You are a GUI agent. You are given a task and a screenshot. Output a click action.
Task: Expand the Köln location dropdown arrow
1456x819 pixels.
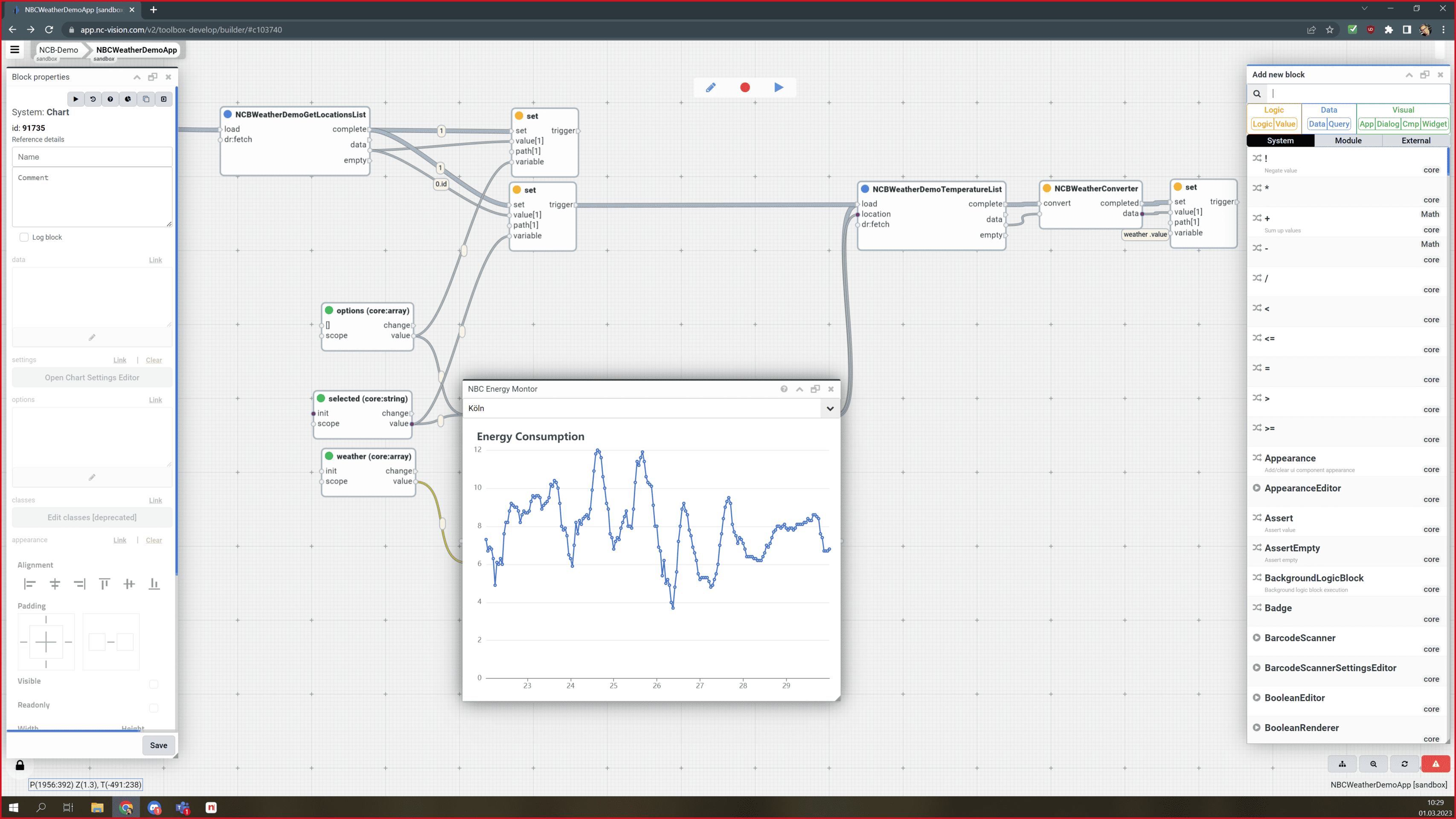click(830, 408)
